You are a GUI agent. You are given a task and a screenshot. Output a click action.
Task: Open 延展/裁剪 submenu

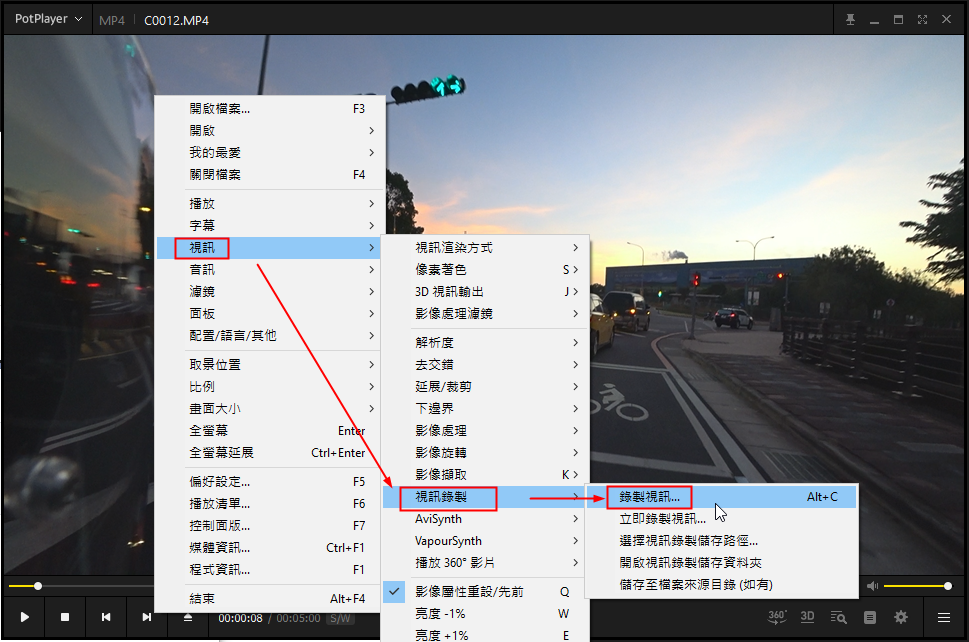pyautogui.click(x=485, y=387)
